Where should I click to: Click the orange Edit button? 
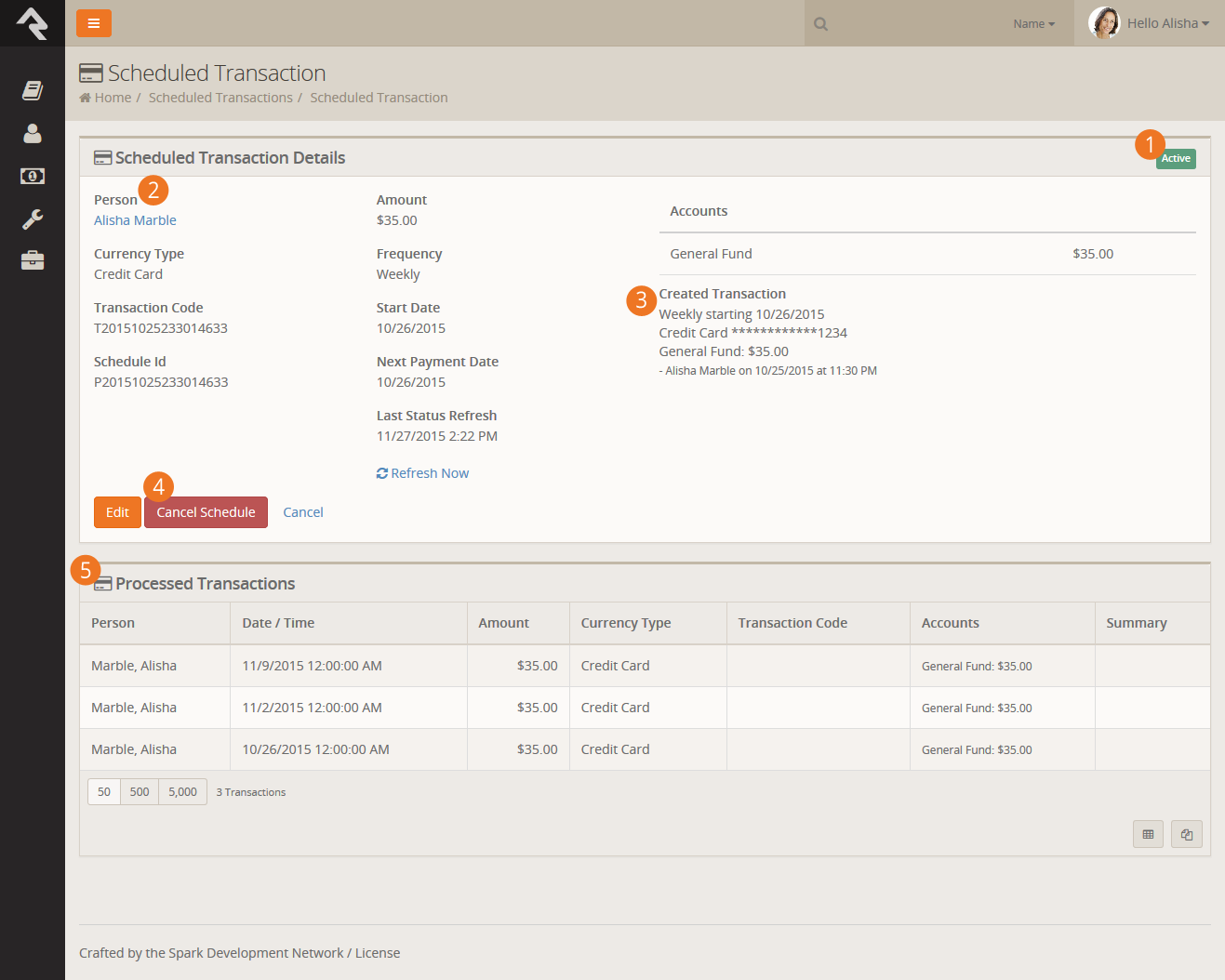click(x=117, y=512)
